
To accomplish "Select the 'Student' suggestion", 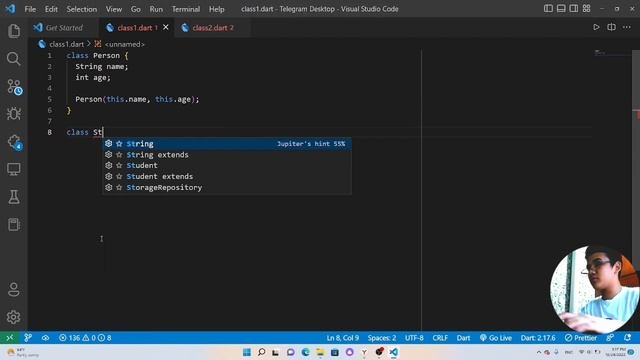I will [227, 165].
